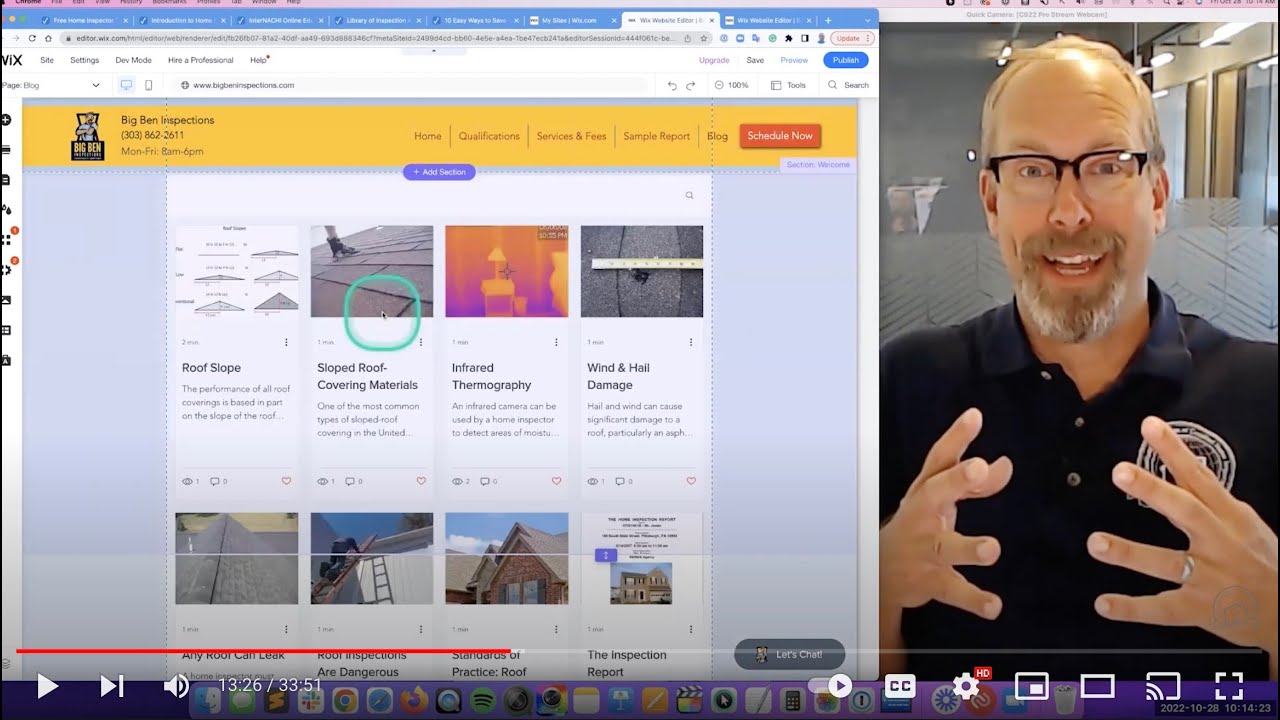Switch to 10 Easy Ways to Save tab
The width and height of the screenshot is (1280, 720).
(x=475, y=20)
